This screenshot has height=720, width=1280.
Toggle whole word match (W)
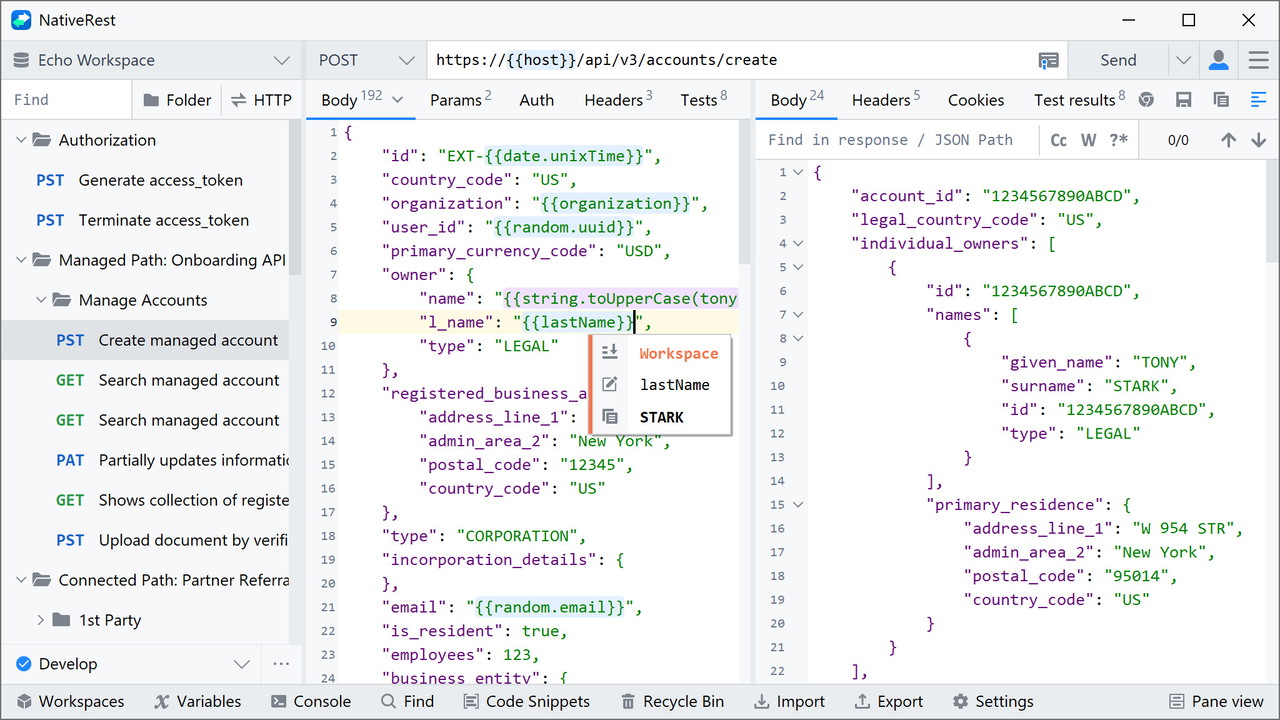click(1089, 140)
